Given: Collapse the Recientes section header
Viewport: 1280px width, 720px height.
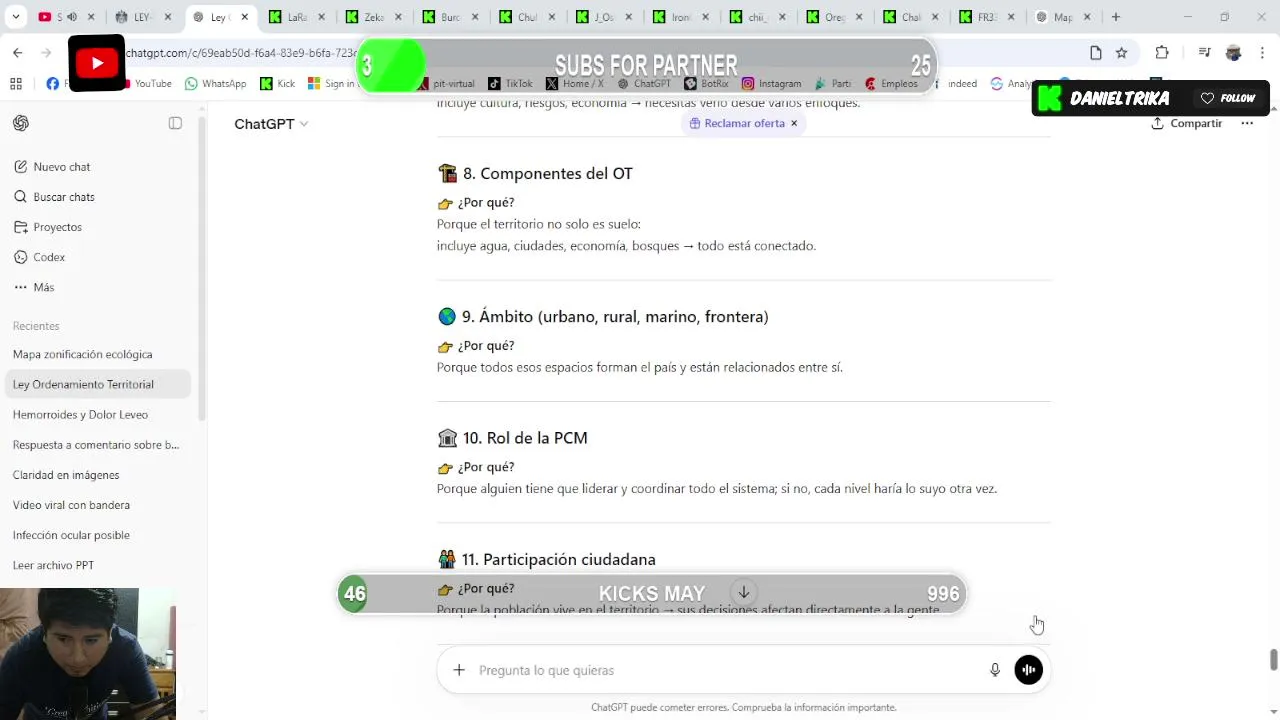Looking at the screenshot, I should click(36, 326).
